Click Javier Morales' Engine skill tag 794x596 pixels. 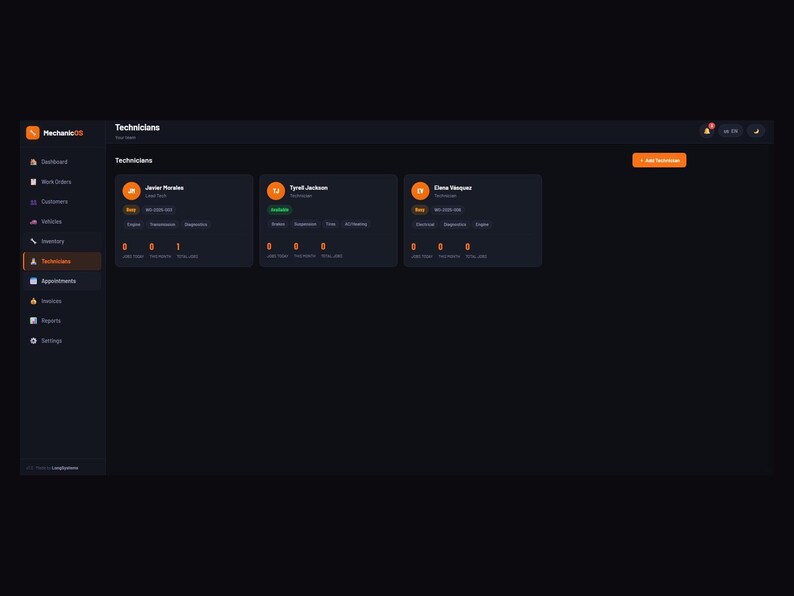tap(134, 225)
